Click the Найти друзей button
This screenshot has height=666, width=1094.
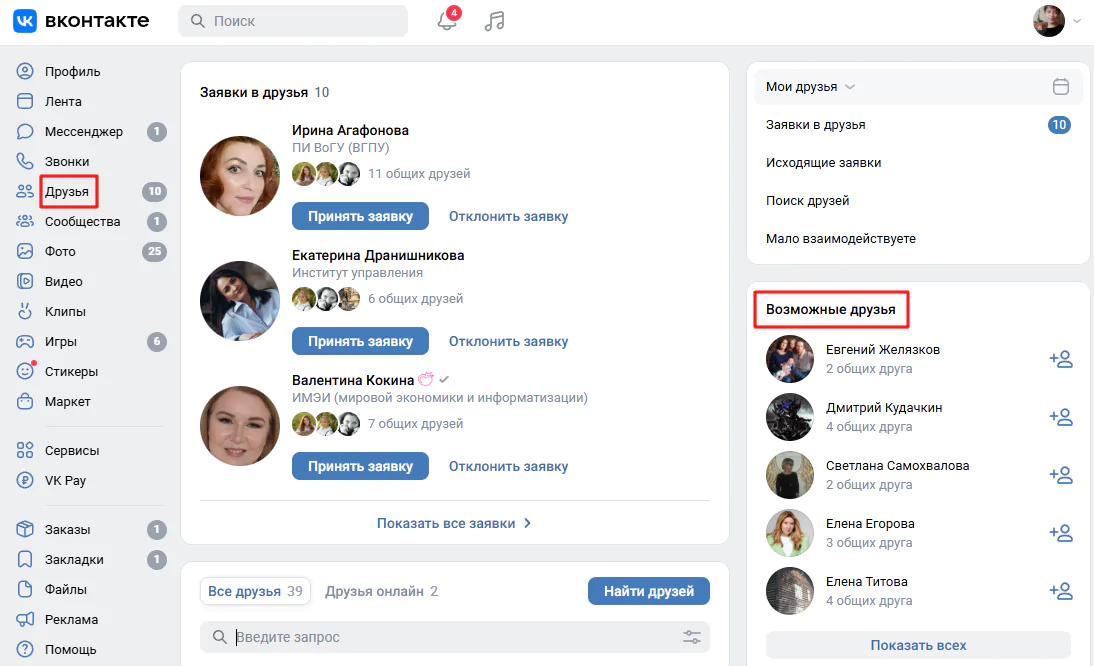click(649, 591)
